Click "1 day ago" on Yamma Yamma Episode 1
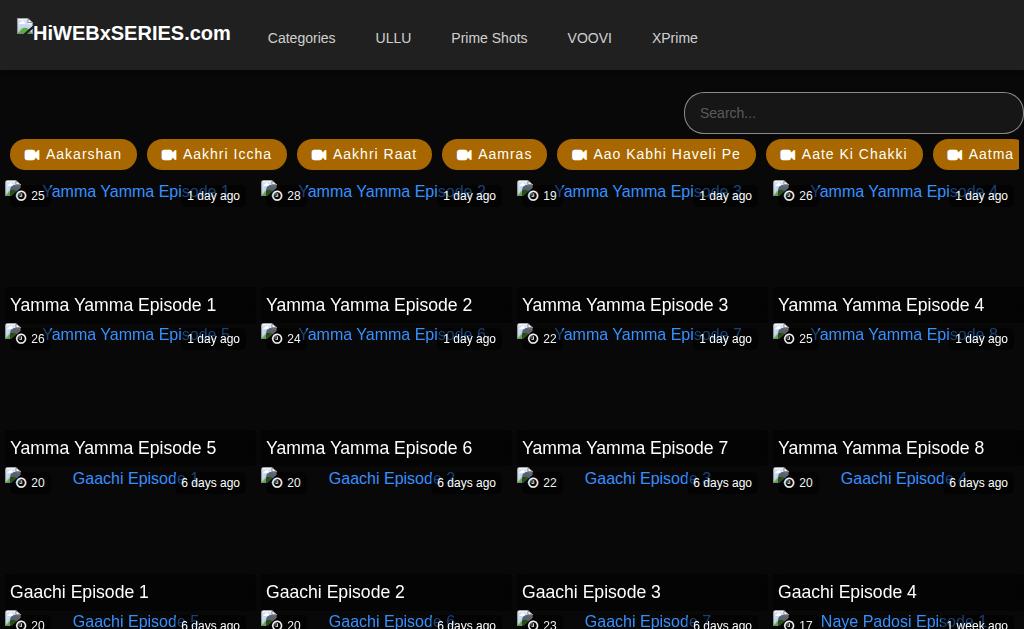Viewport: 1024px width, 629px height. (214, 196)
